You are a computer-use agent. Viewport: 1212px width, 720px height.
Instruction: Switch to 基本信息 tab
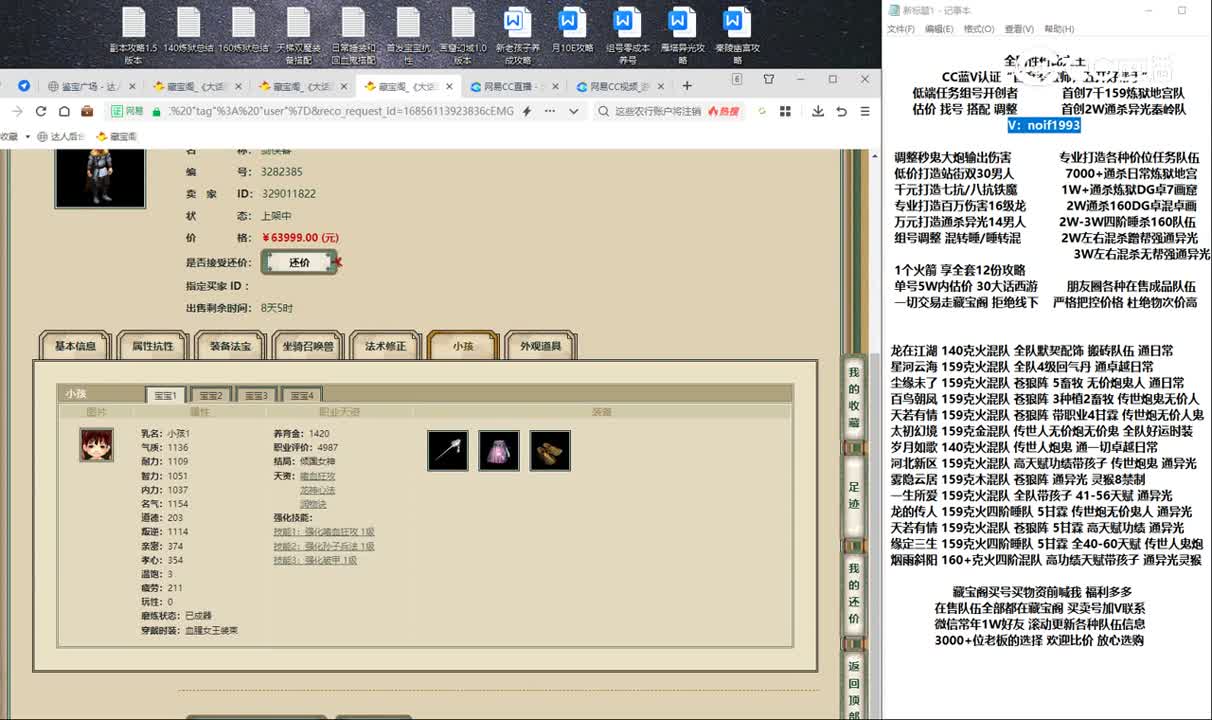coord(75,346)
